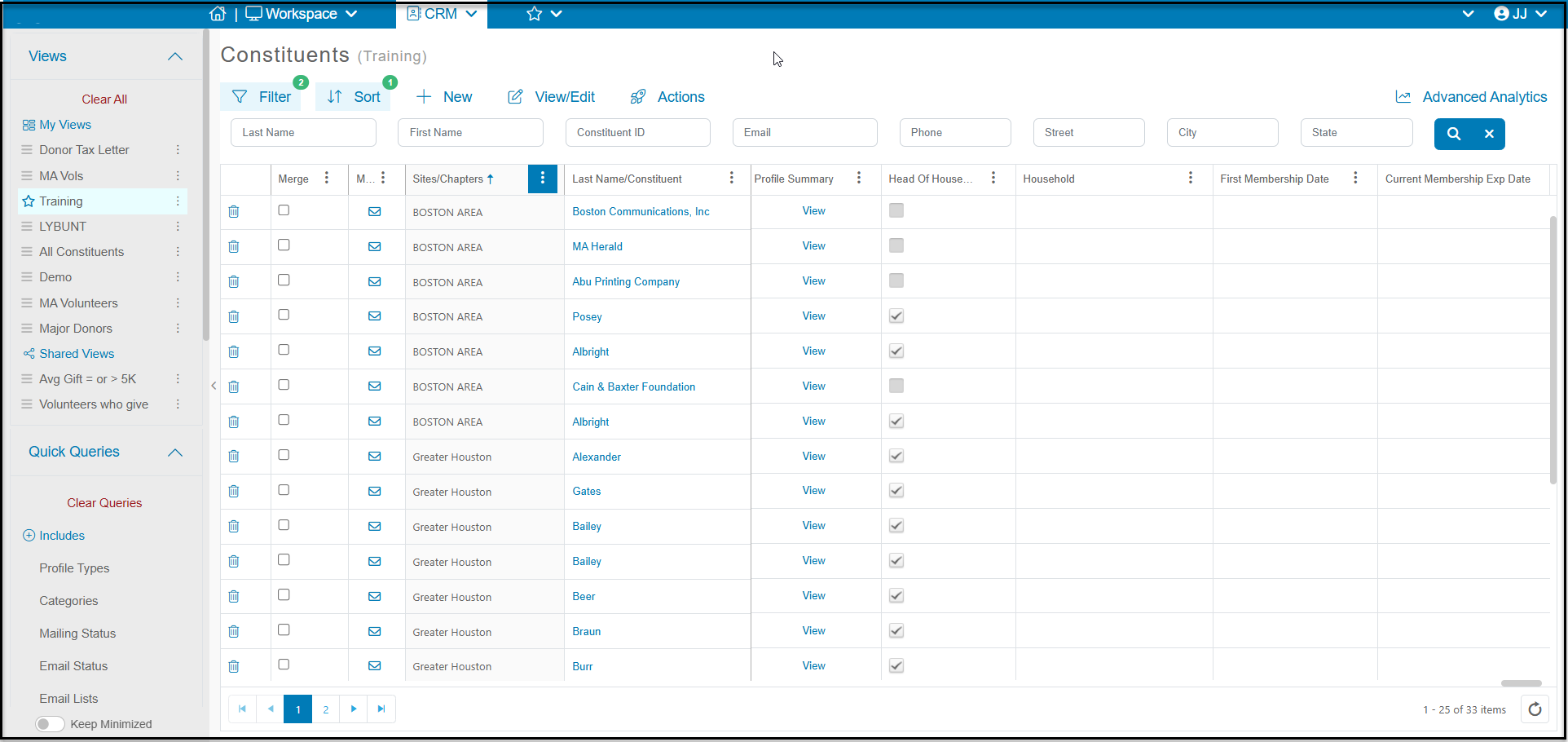
Task: Clear search fields with the X button
Action: pyautogui.click(x=1489, y=134)
